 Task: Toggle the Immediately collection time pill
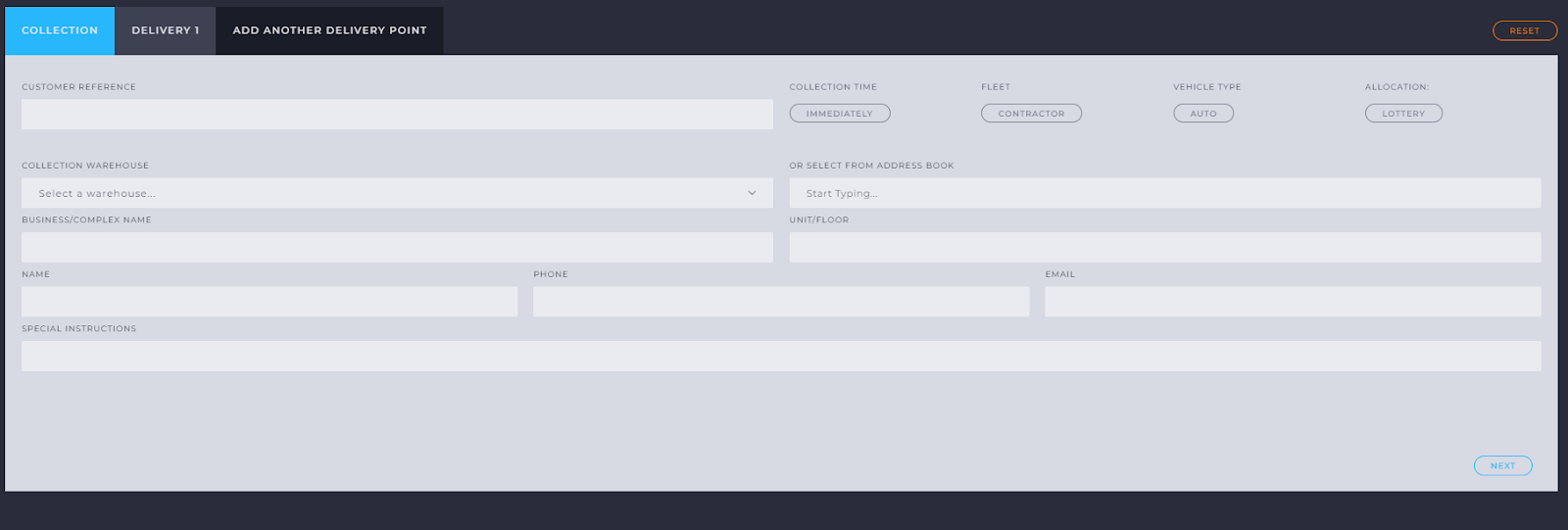(840, 113)
